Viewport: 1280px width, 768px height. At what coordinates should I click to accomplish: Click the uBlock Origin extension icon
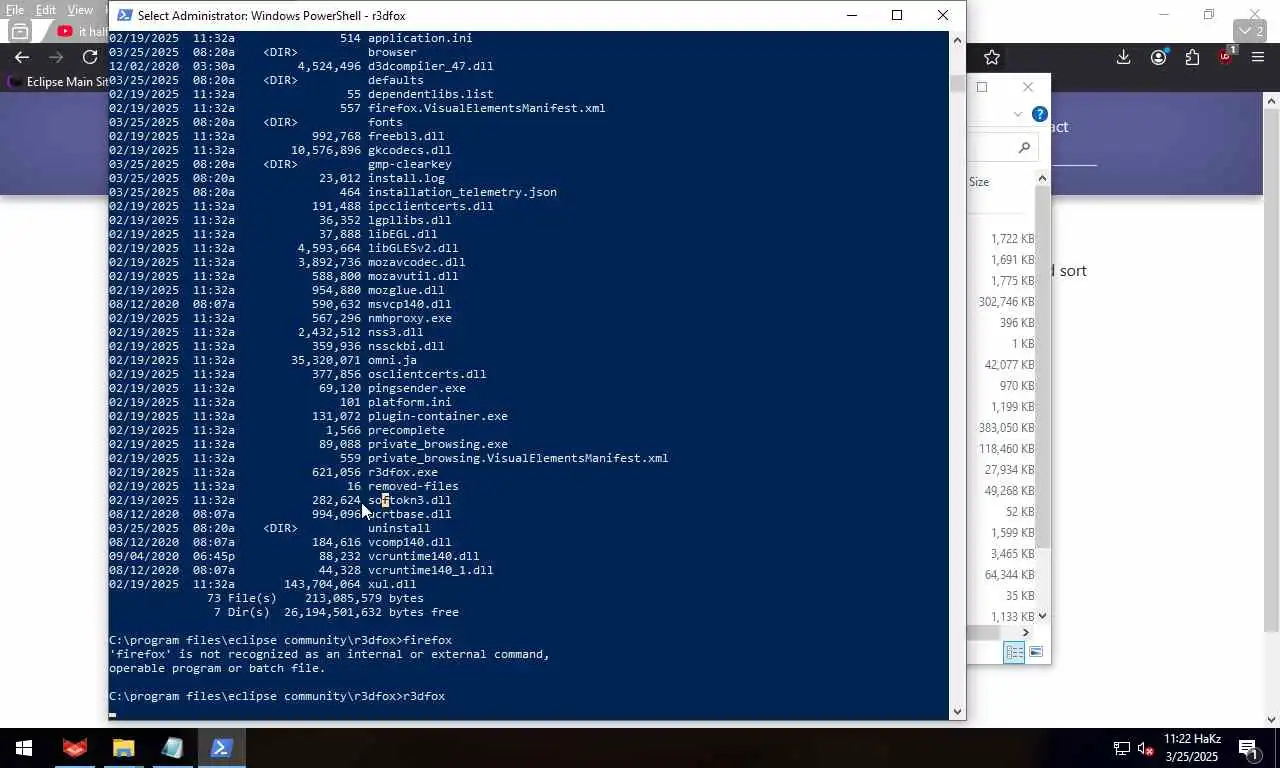(x=1226, y=57)
